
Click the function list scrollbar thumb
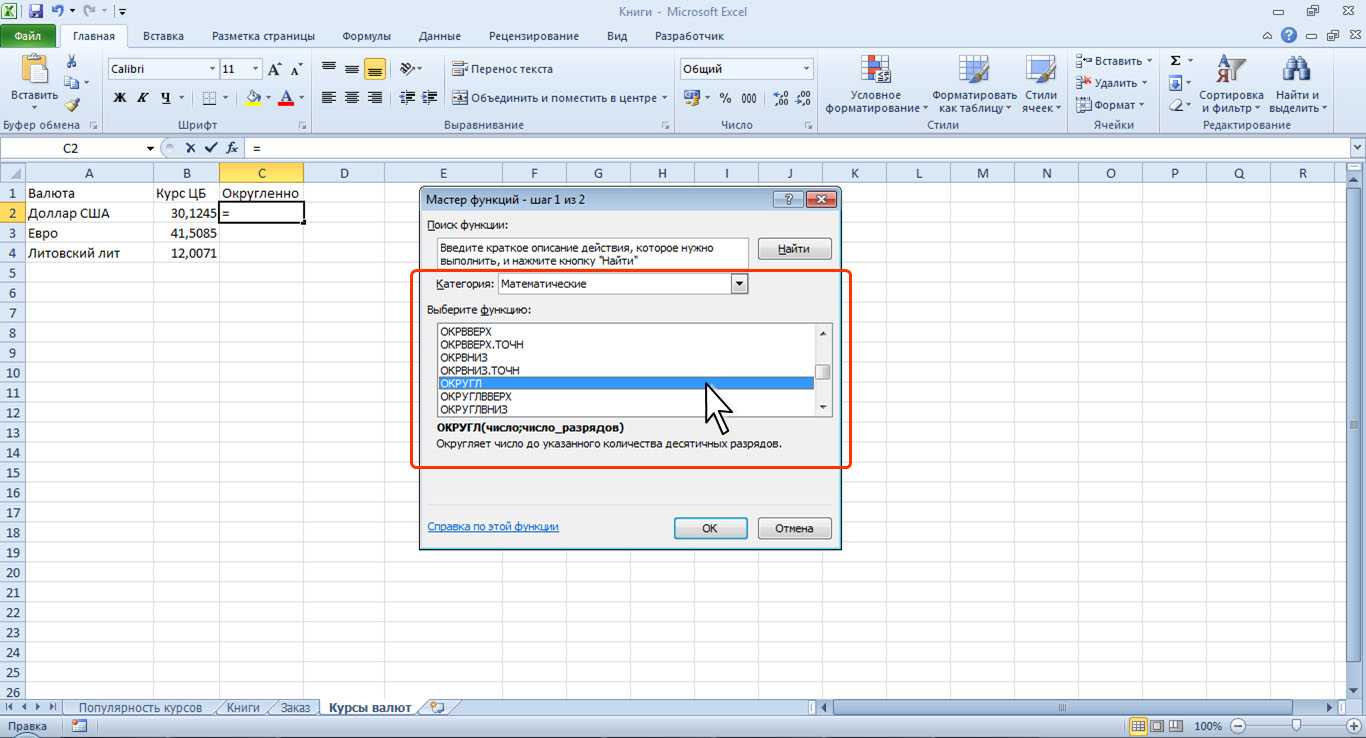(823, 373)
